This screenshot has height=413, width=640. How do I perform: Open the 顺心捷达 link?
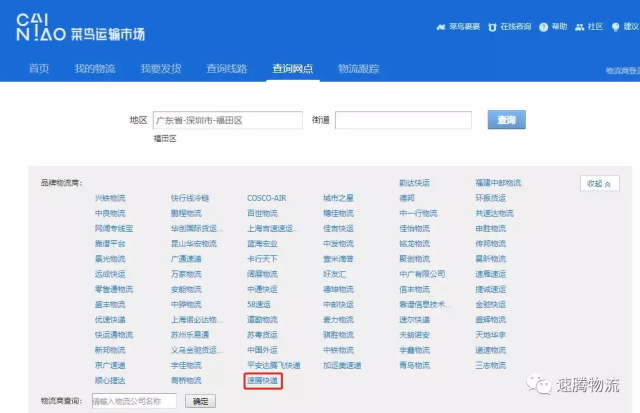click(110, 380)
